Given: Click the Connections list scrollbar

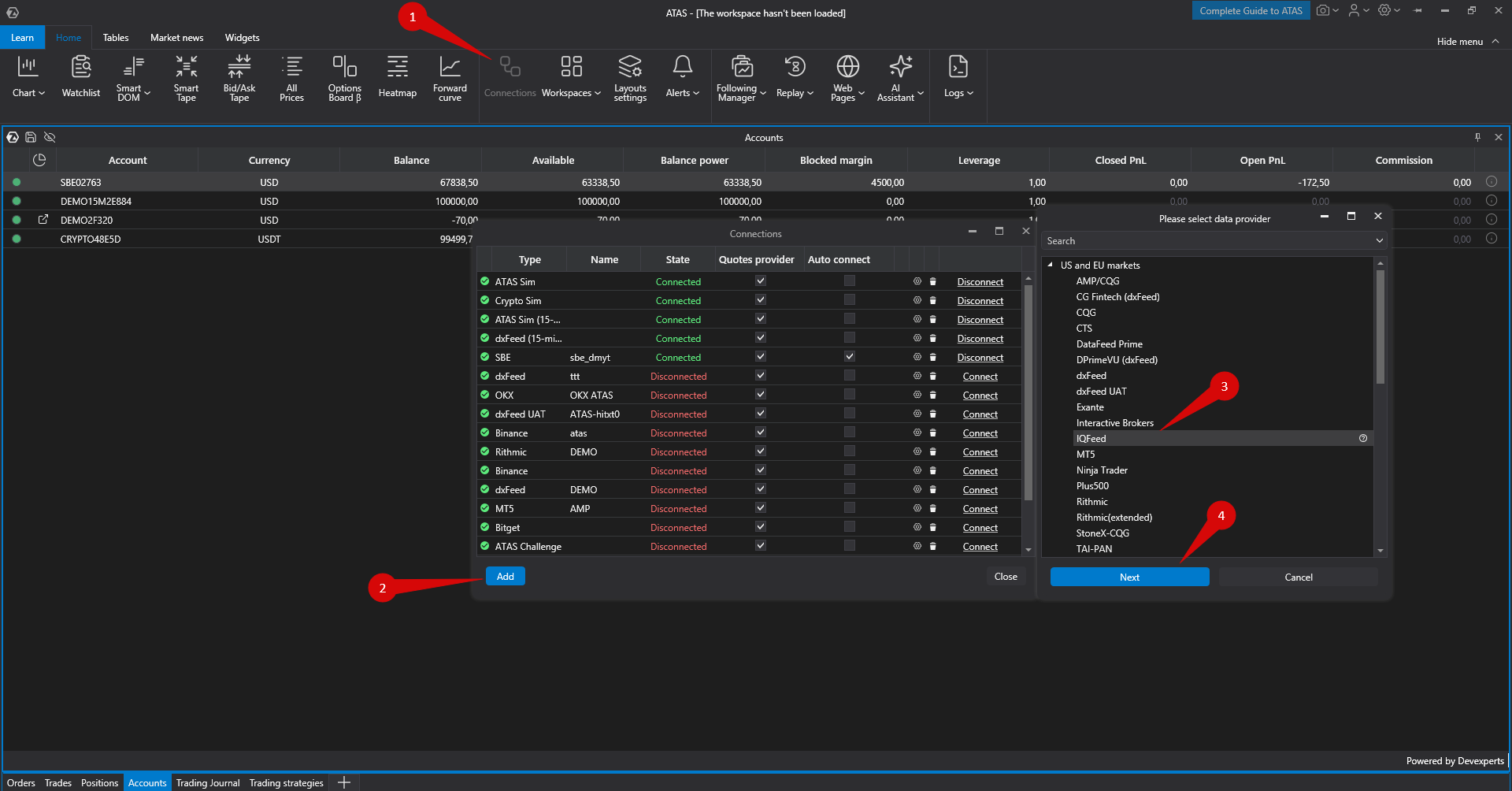Looking at the screenshot, I should [x=1028, y=392].
